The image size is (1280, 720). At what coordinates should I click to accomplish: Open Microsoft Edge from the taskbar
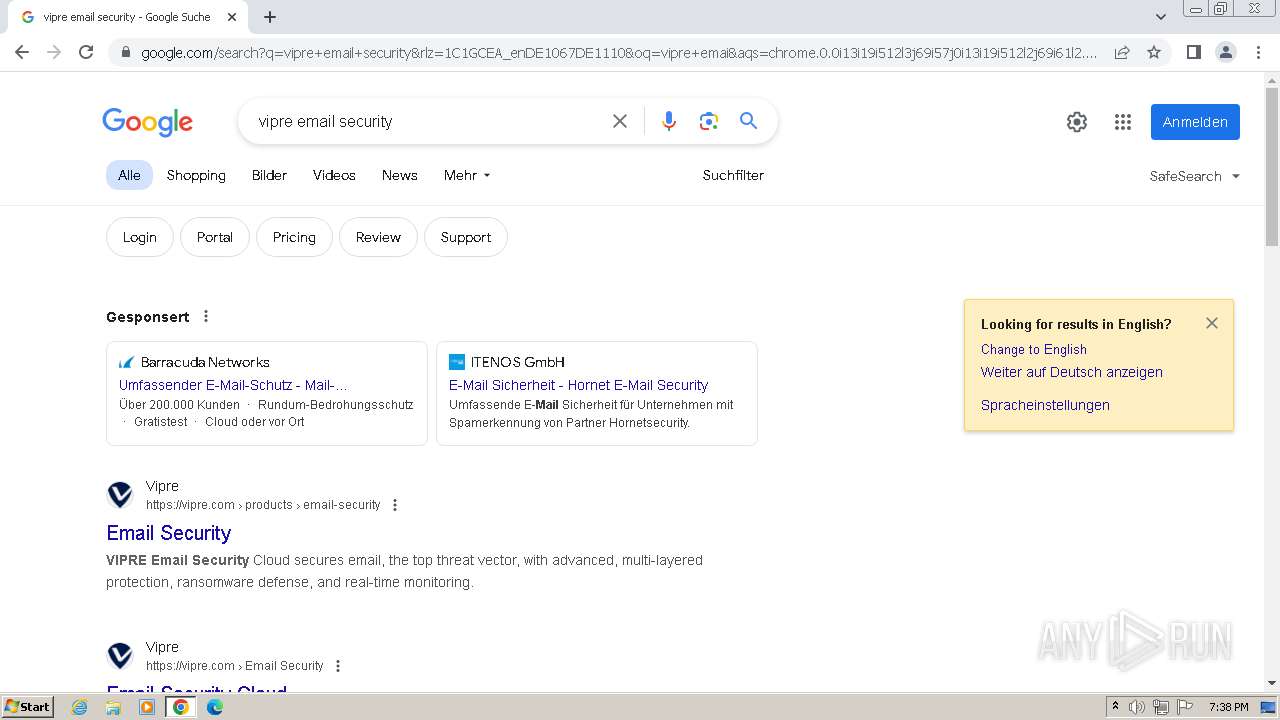point(215,707)
